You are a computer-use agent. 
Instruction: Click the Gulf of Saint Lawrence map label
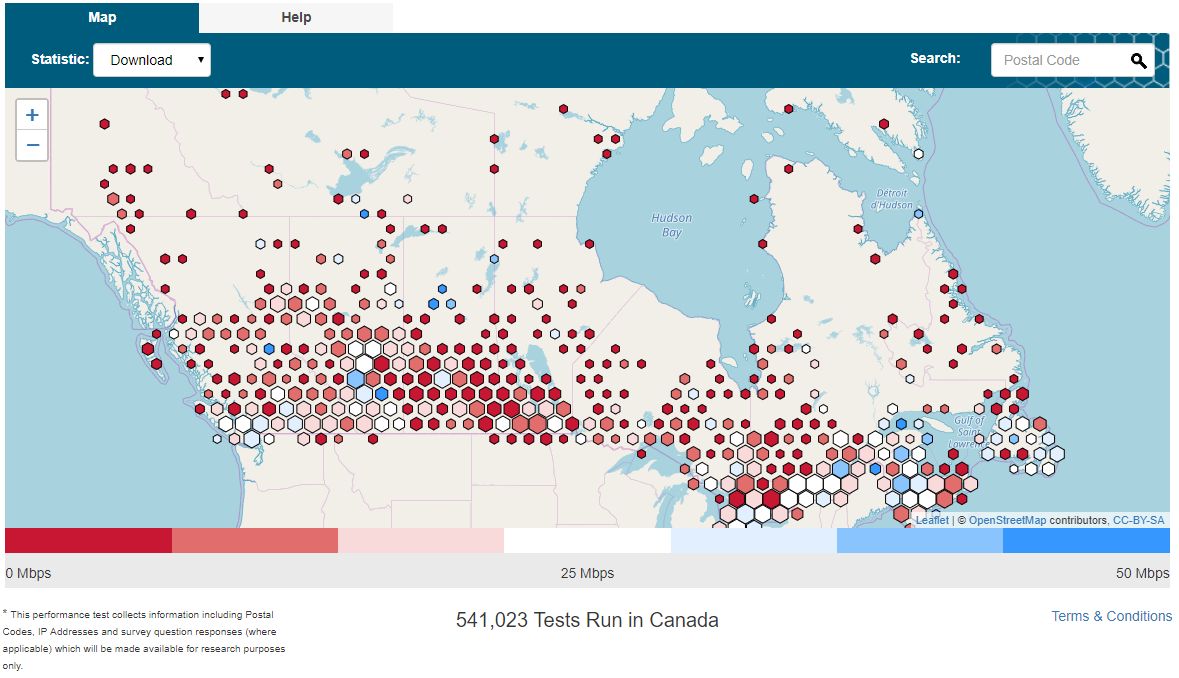[x=970, y=432]
